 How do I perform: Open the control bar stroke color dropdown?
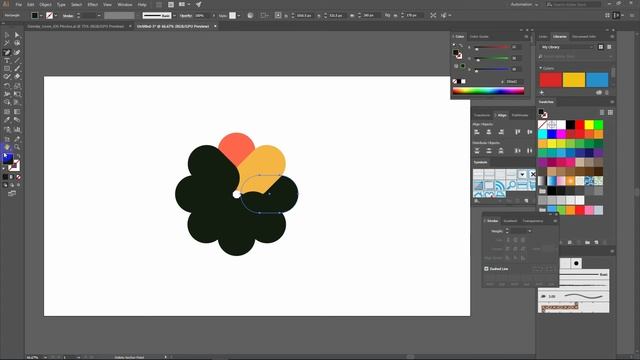tap(56, 16)
